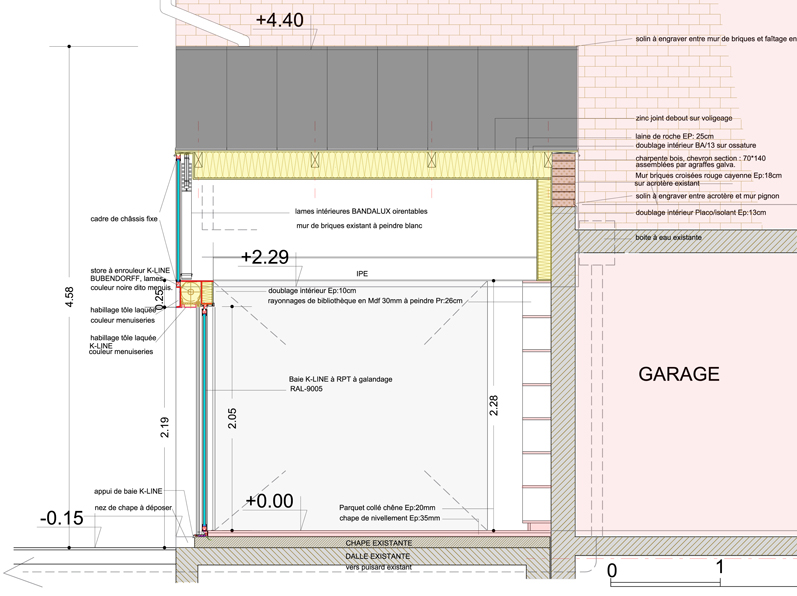Select the 'laine de roche EP: 25cm' annotation
Screen dimensions: 797x596
[675, 136]
